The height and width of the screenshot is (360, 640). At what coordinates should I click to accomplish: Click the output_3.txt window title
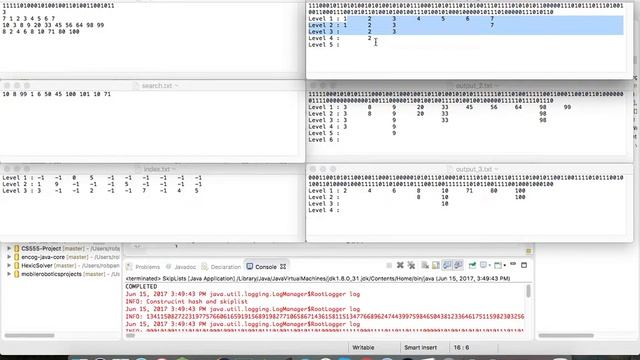[x=474, y=169]
